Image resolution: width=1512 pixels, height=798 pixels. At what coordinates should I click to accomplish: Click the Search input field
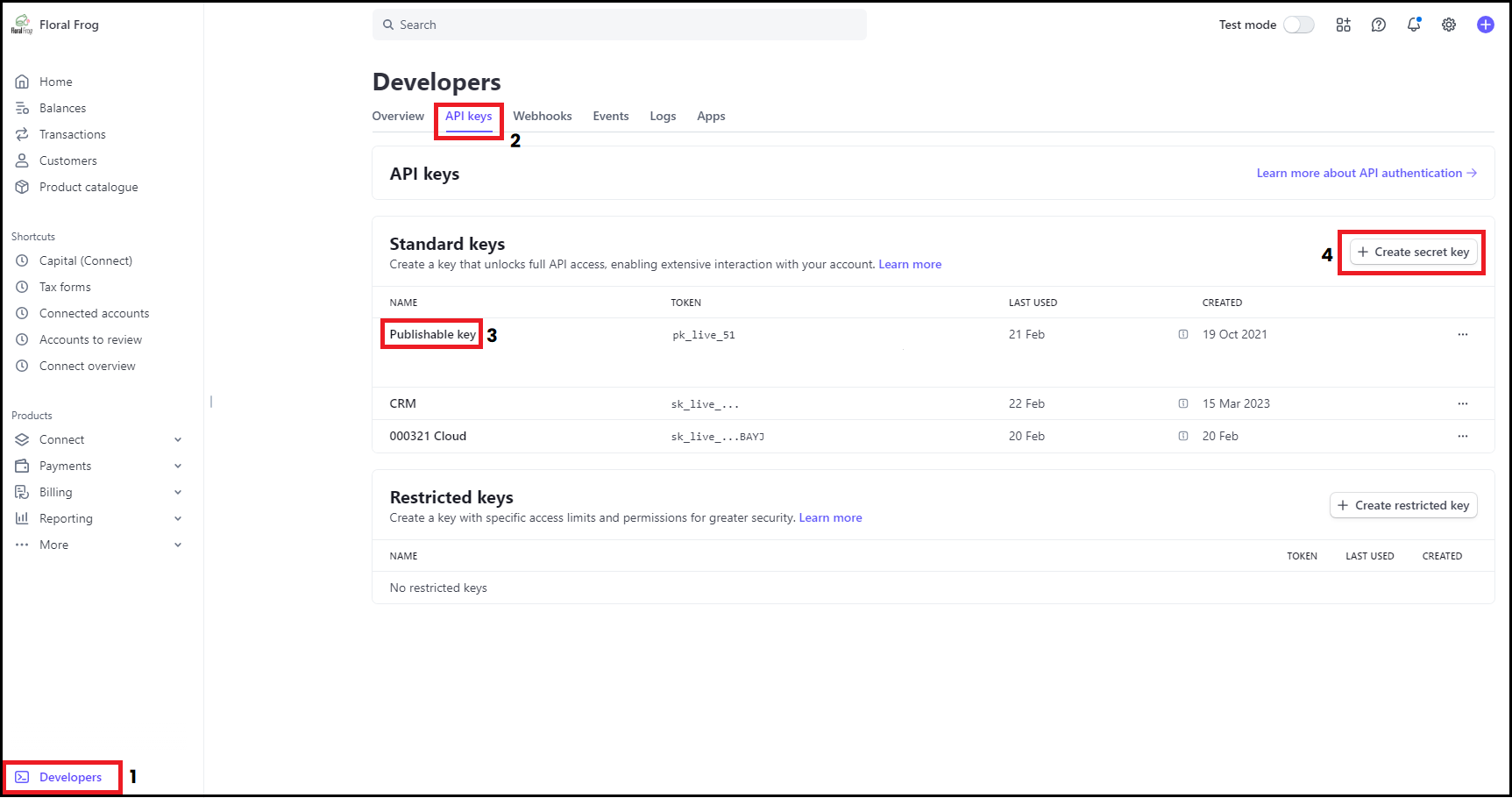[x=619, y=25]
